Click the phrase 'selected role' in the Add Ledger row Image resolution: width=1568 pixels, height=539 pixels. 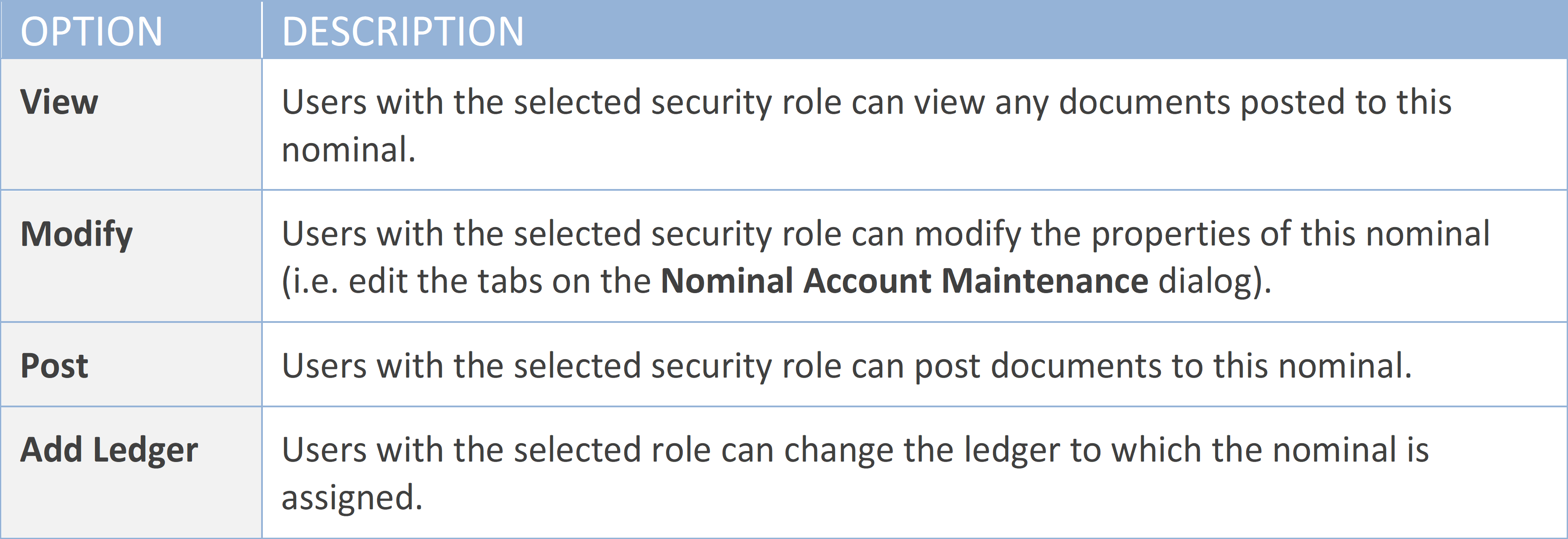click(x=612, y=450)
